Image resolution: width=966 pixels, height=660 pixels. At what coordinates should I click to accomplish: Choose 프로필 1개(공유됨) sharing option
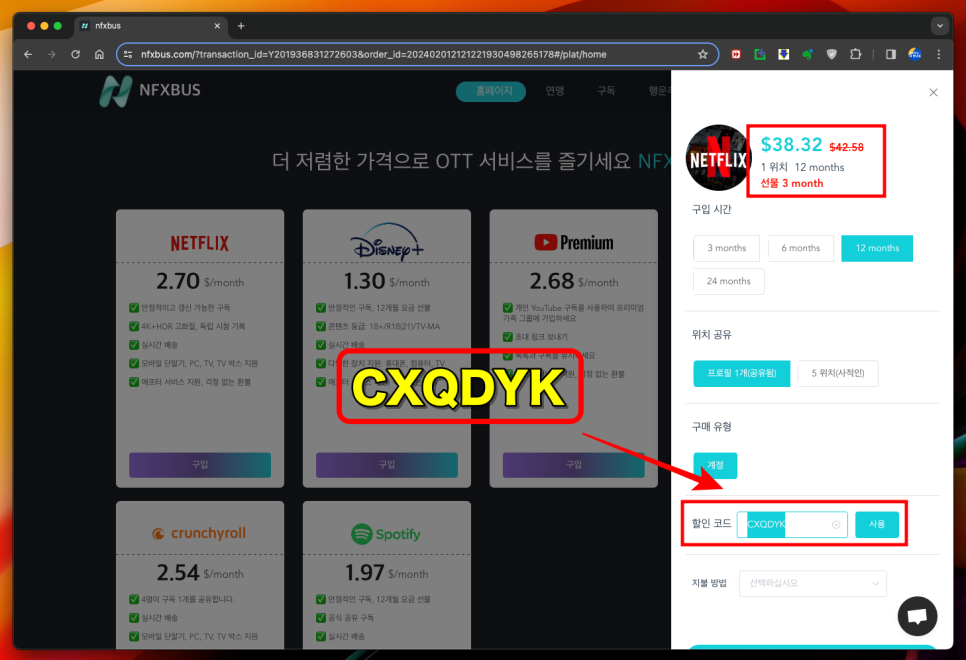point(742,373)
